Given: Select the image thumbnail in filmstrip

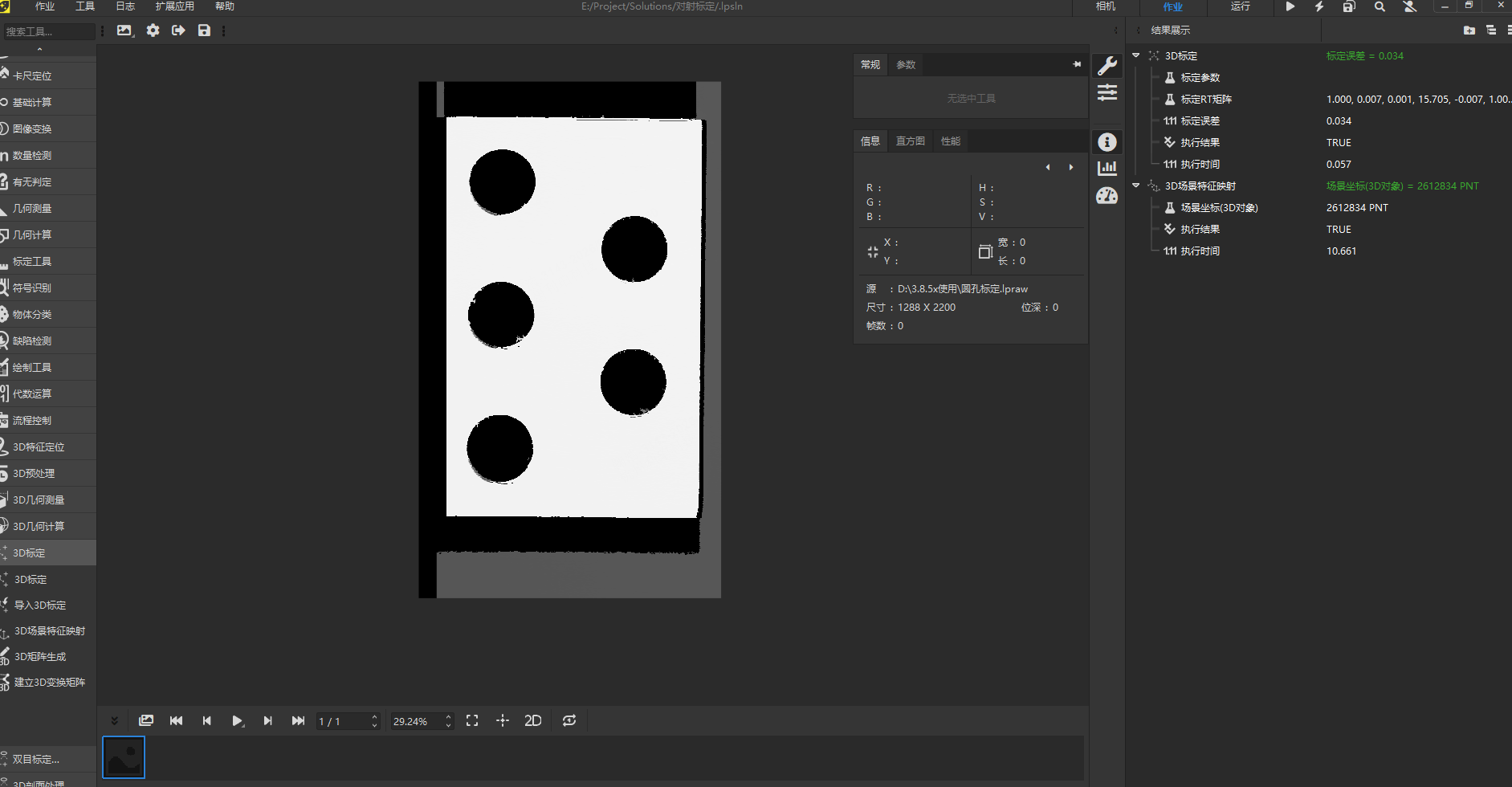Looking at the screenshot, I should 124,757.
